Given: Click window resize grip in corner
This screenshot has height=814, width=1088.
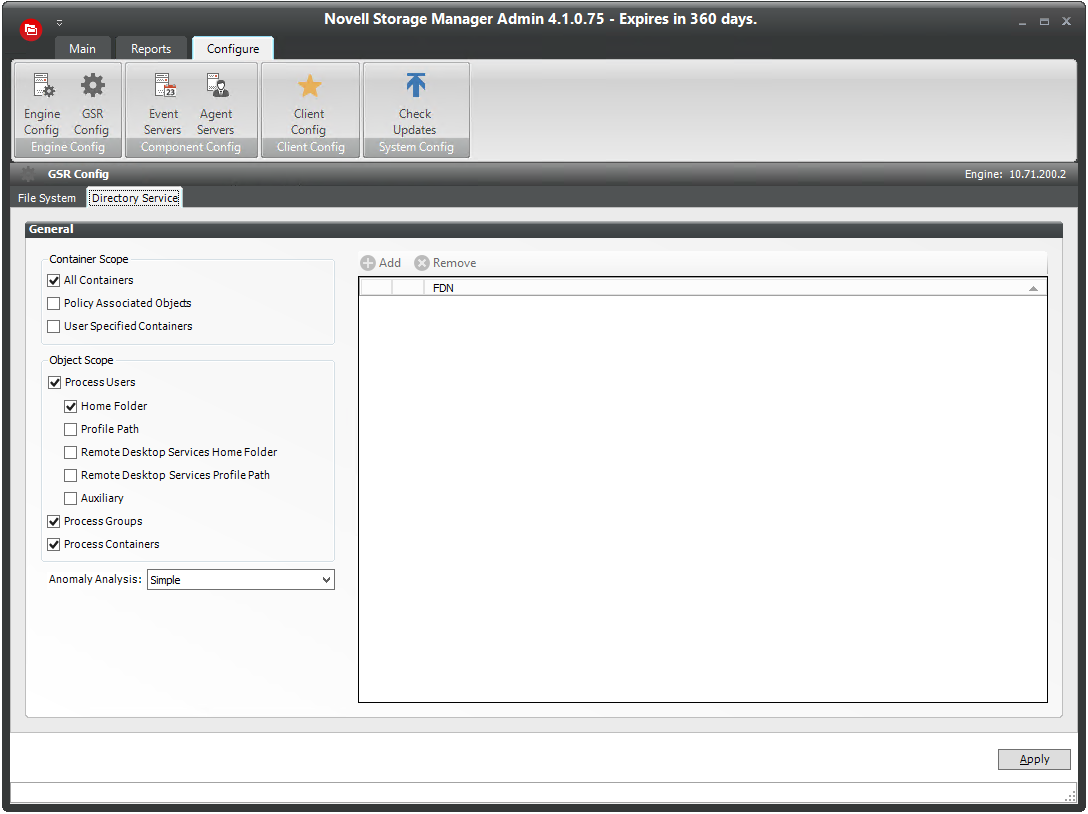Looking at the screenshot, I should point(1070,796).
